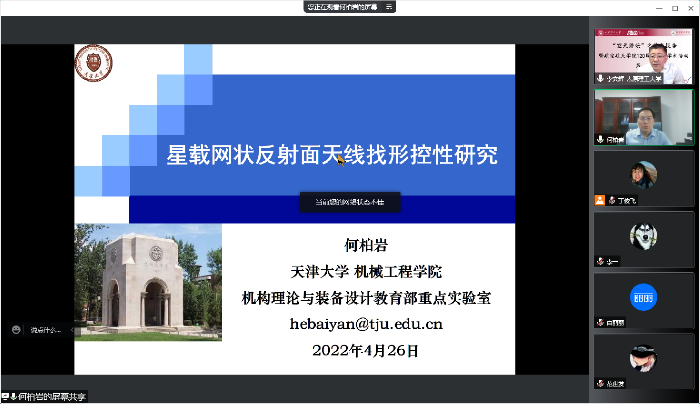Click the slide title text
This screenshot has width=700, height=404.
pyautogui.click(x=331, y=155)
